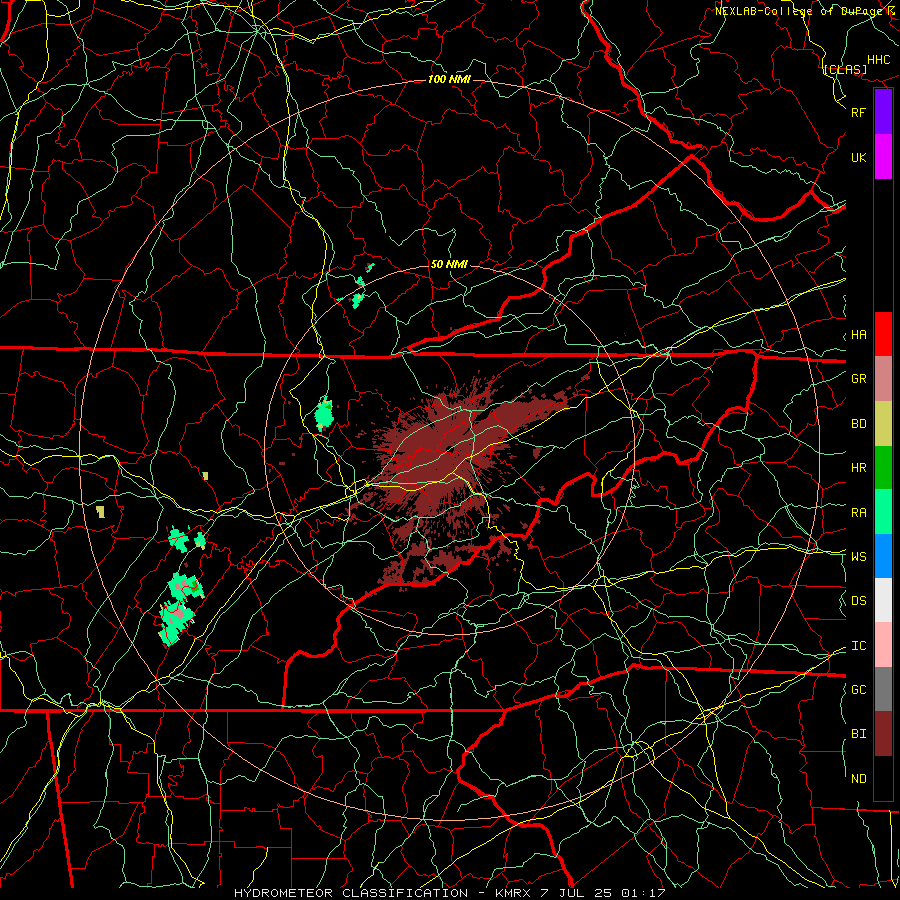The height and width of the screenshot is (900, 900).
Task: Click the RA legend label
Action: pos(858,513)
